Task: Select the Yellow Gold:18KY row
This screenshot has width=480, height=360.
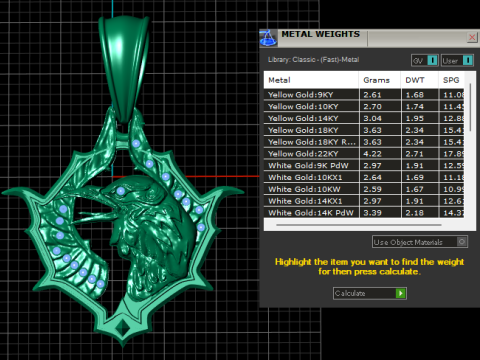Action: pyautogui.click(x=364, y=130)
